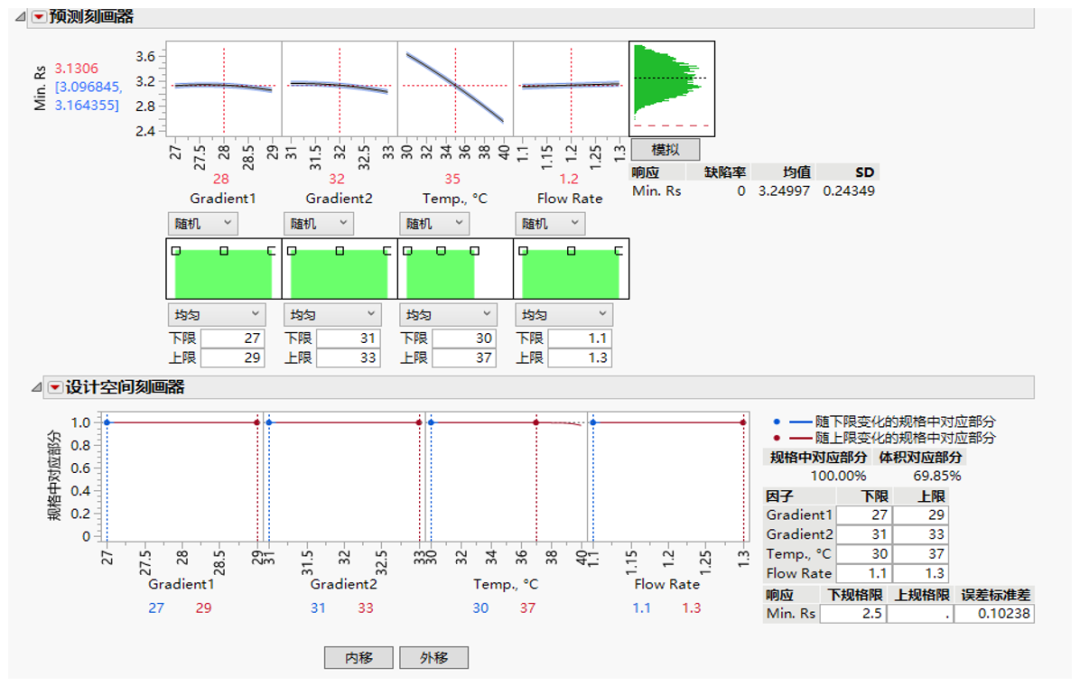This screenshot has width=1080, height=686.
Task: Open the 均匀 distribution dropdown for Temp.
Action: click(x=448, y=315)
